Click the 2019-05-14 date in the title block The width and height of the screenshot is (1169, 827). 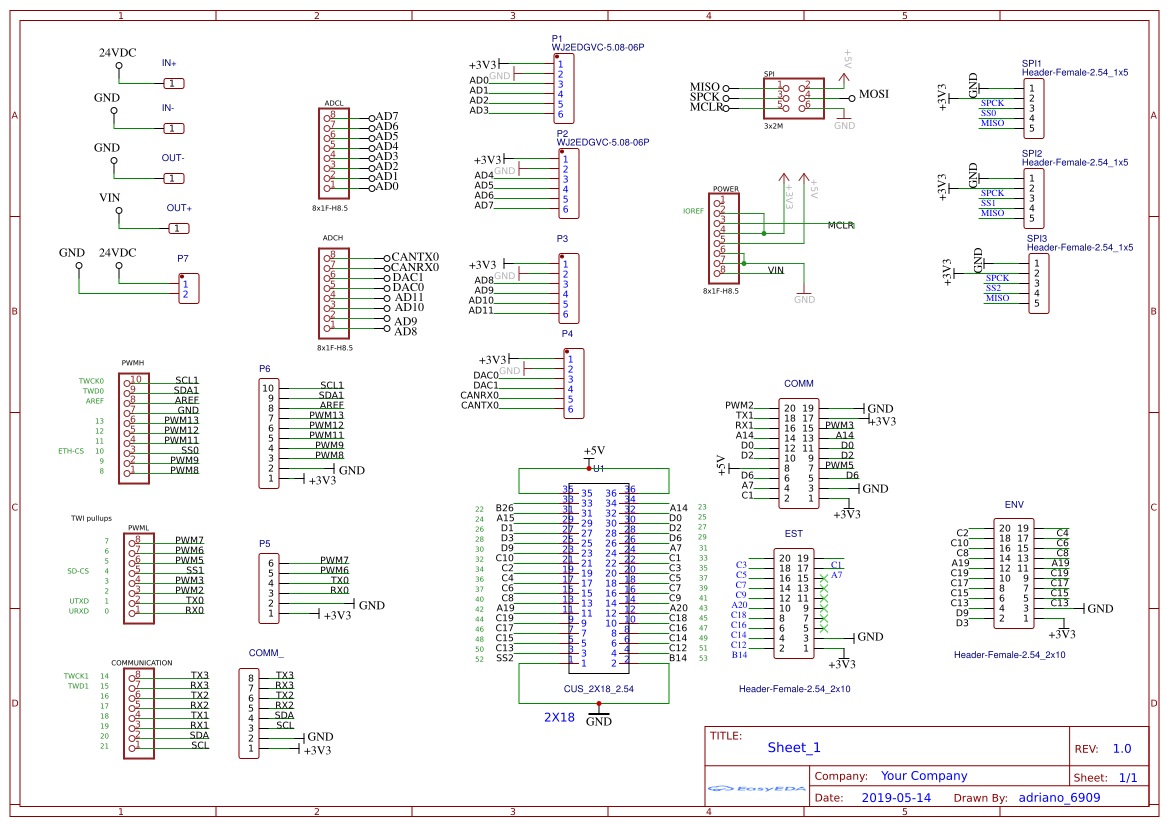[895, 797]
